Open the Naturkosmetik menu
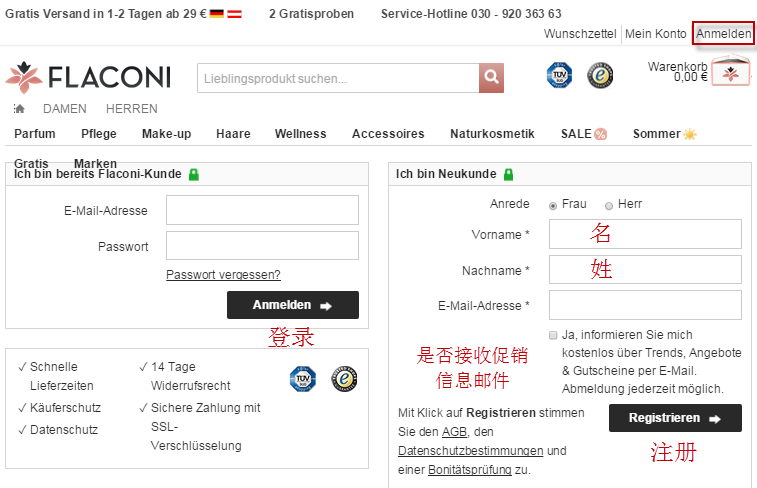757x488 pixels. tap(492, 134)
